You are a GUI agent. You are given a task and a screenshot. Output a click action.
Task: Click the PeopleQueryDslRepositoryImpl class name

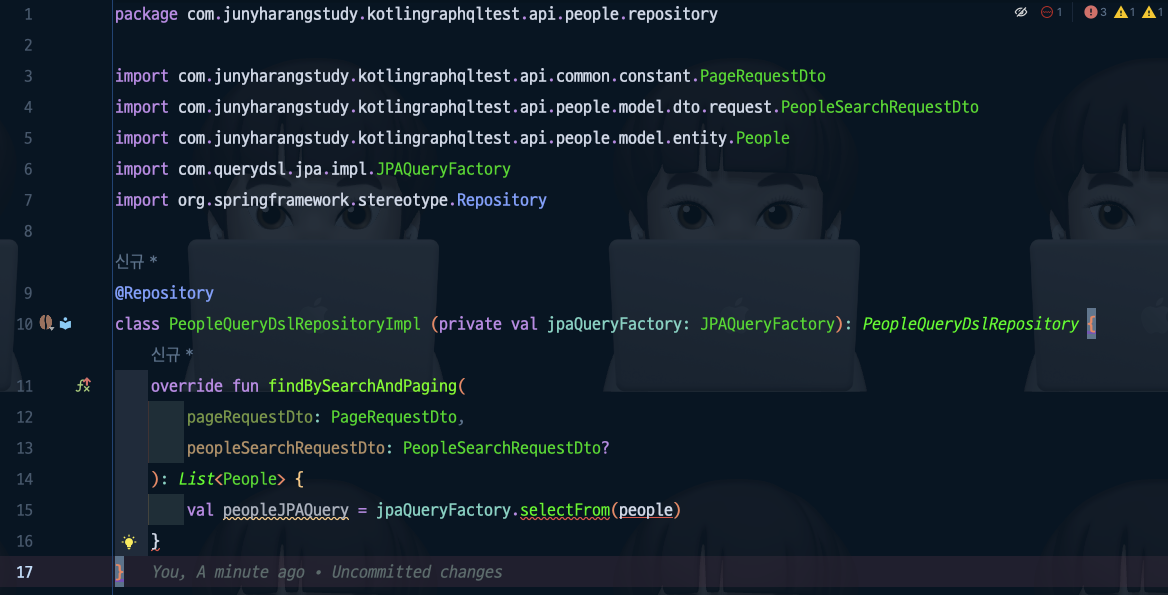(295, 324)
